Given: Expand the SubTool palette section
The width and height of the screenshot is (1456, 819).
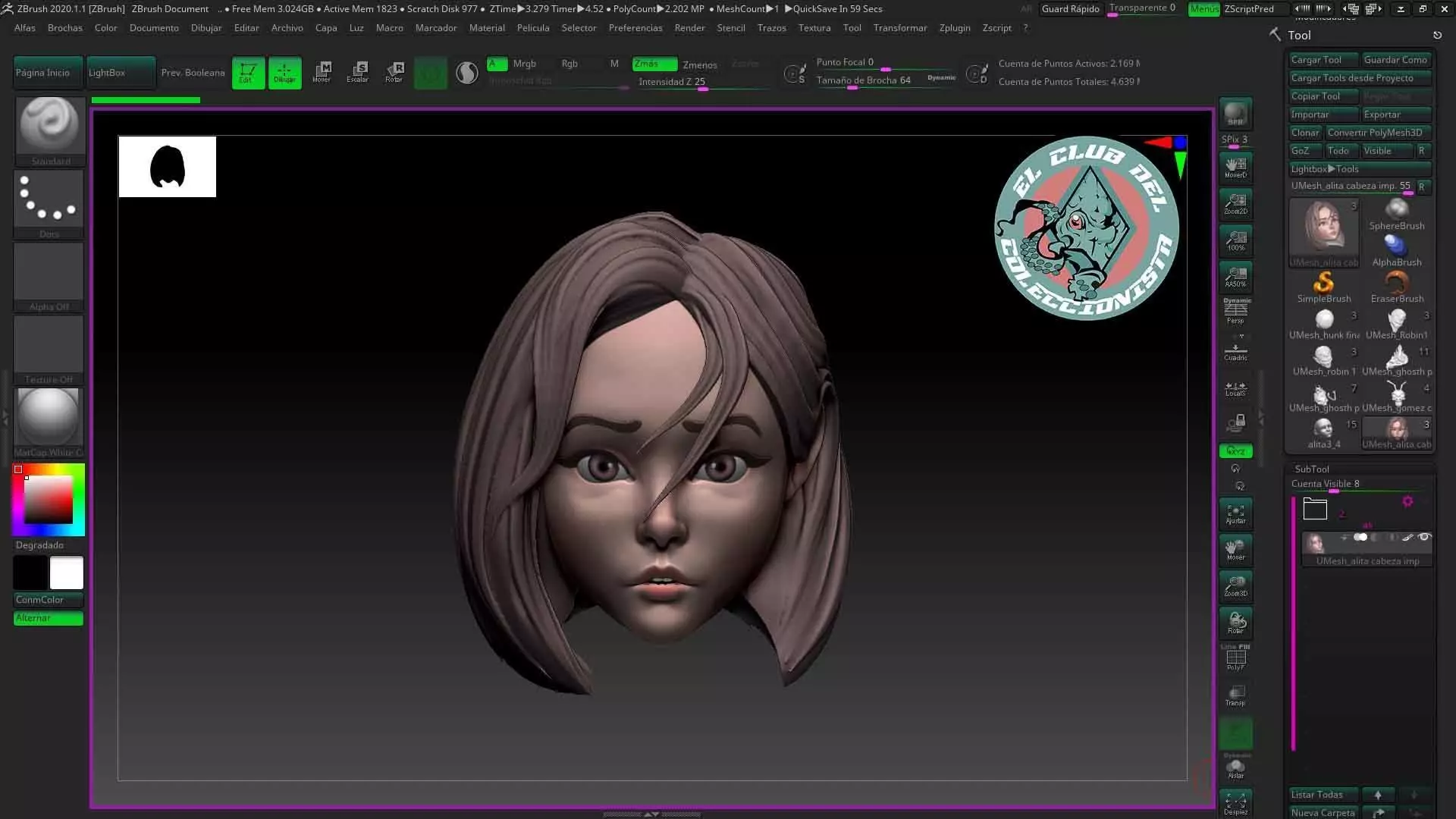Looking at the screenshot, I should click(x=1312, y=469).
